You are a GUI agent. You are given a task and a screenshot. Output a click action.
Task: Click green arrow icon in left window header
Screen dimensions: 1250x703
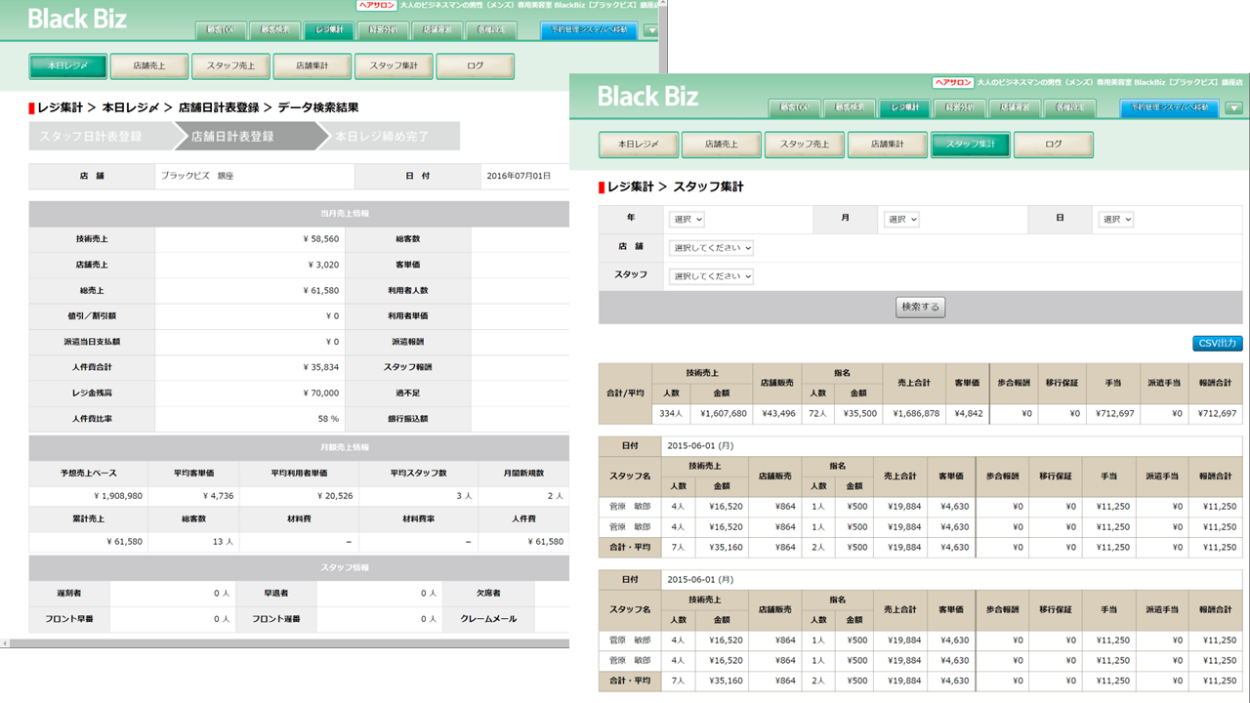tap(652, 30)
